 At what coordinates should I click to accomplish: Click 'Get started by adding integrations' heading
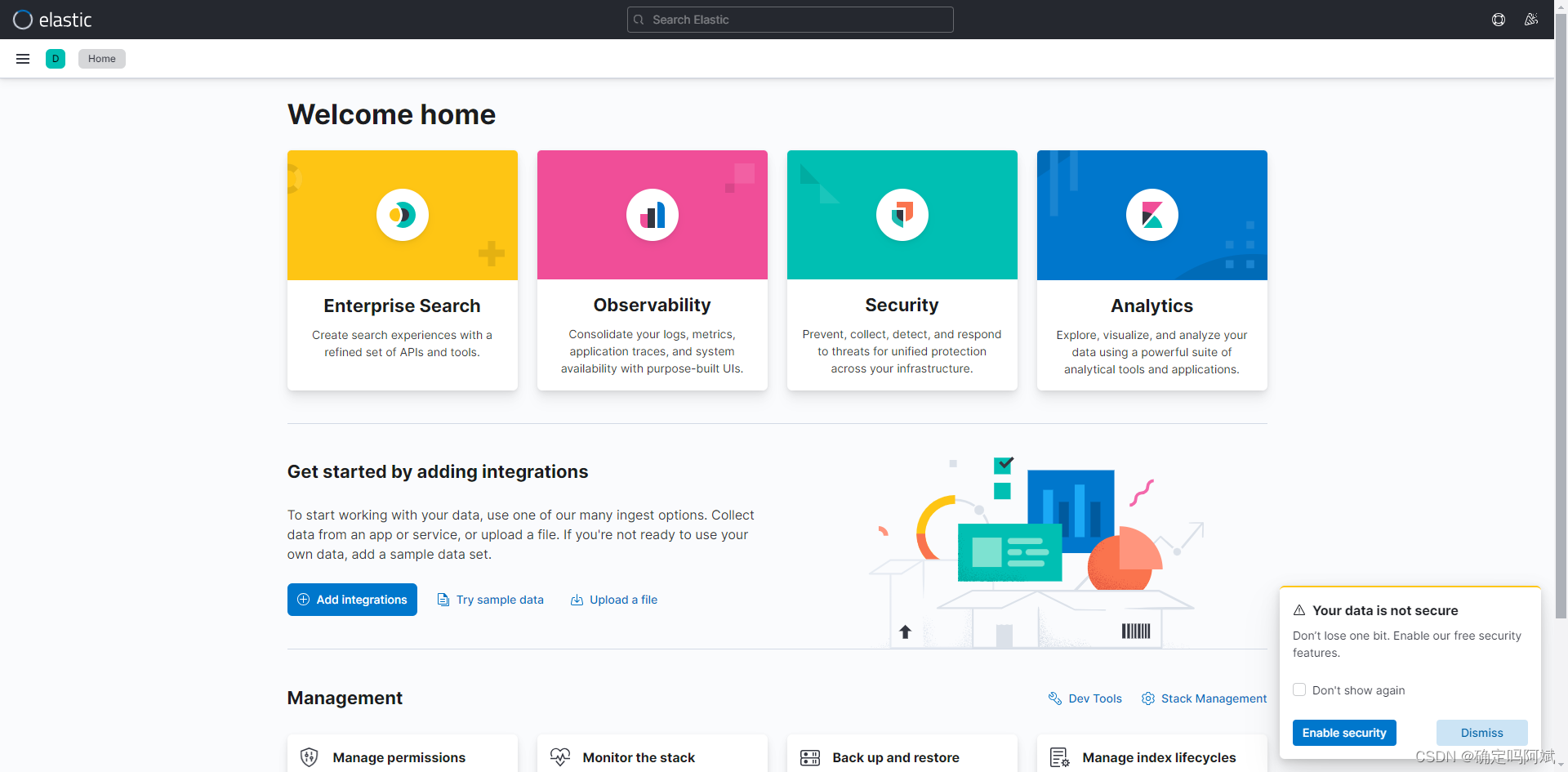[x=438, y=471]
